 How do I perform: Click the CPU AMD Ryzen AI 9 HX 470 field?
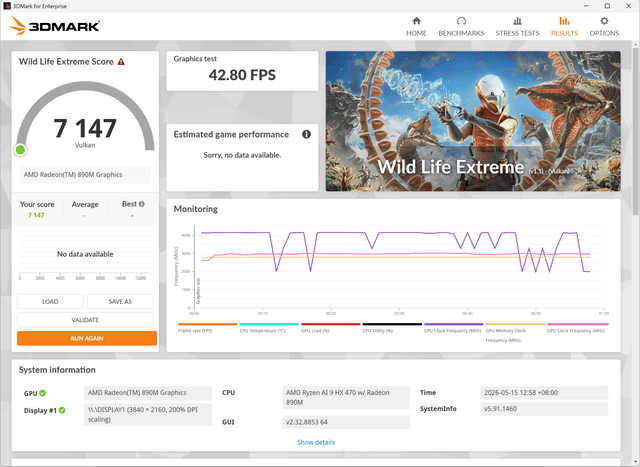tap(346, 398)
